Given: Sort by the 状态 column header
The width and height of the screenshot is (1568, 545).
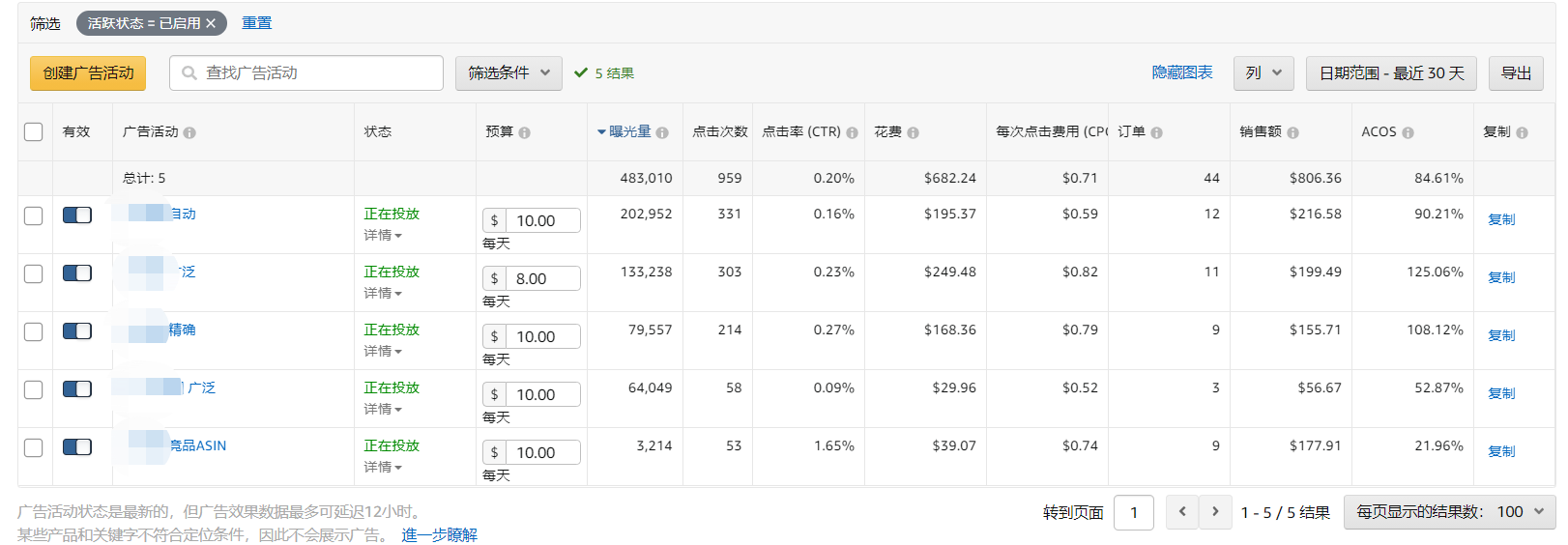Looking at the screenshot, I should point(377,131).
